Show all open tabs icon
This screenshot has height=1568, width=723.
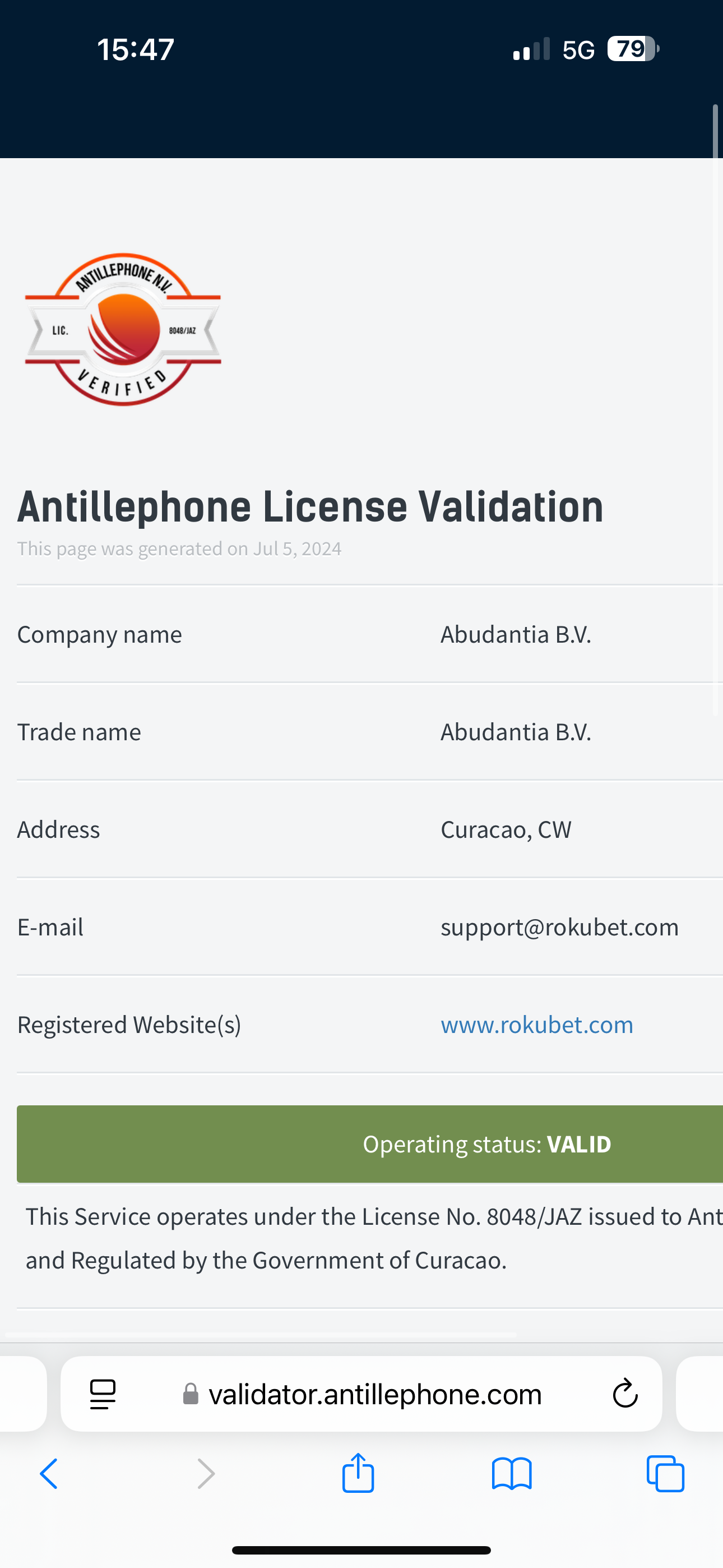(x=665, y=1474)
